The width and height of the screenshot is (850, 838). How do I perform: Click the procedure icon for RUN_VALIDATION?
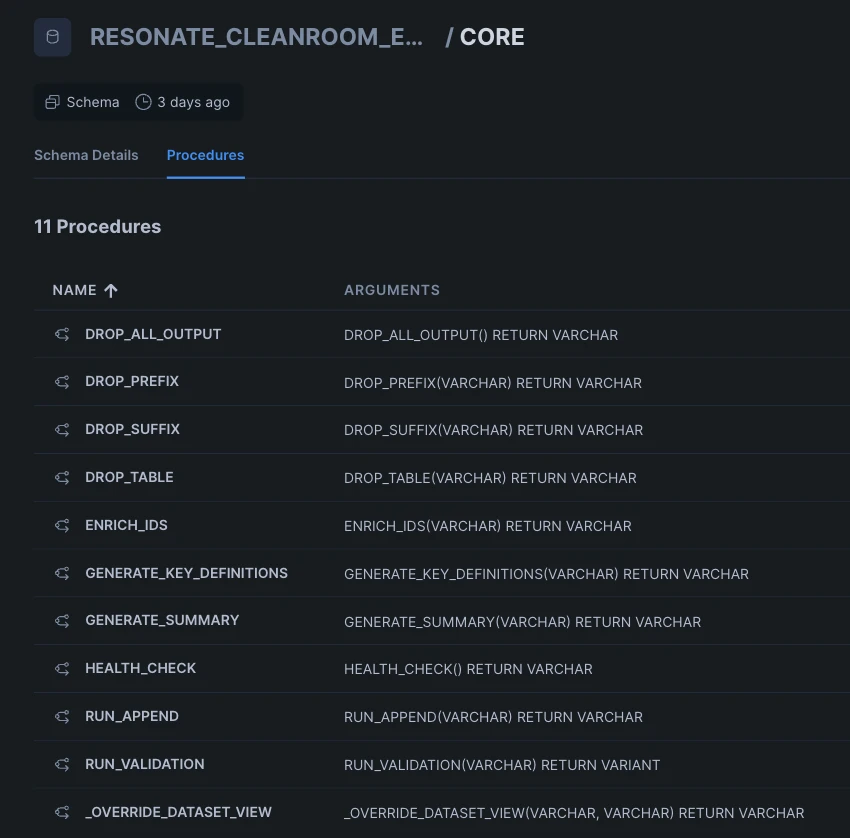point(62,764)
